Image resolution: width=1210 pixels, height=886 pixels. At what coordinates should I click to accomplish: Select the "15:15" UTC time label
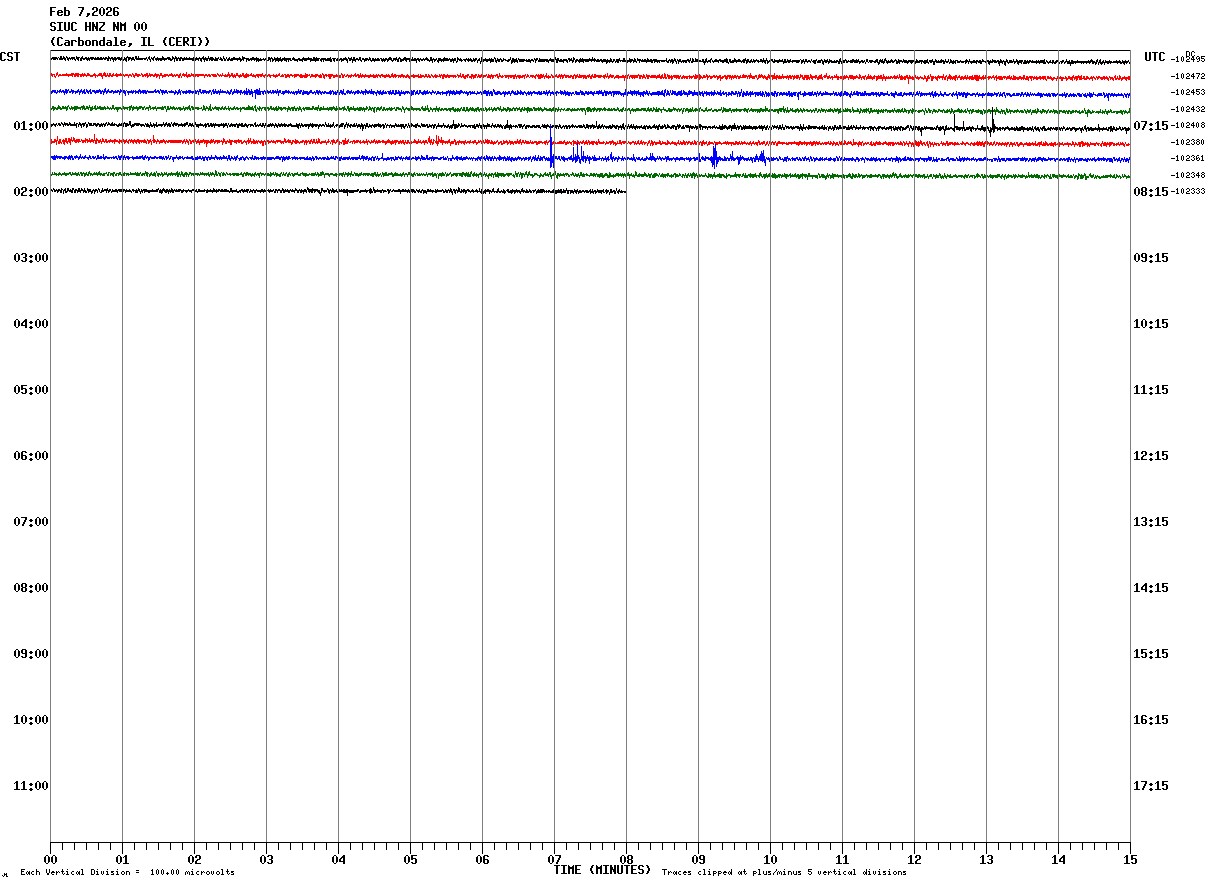tap(1151, 654)
